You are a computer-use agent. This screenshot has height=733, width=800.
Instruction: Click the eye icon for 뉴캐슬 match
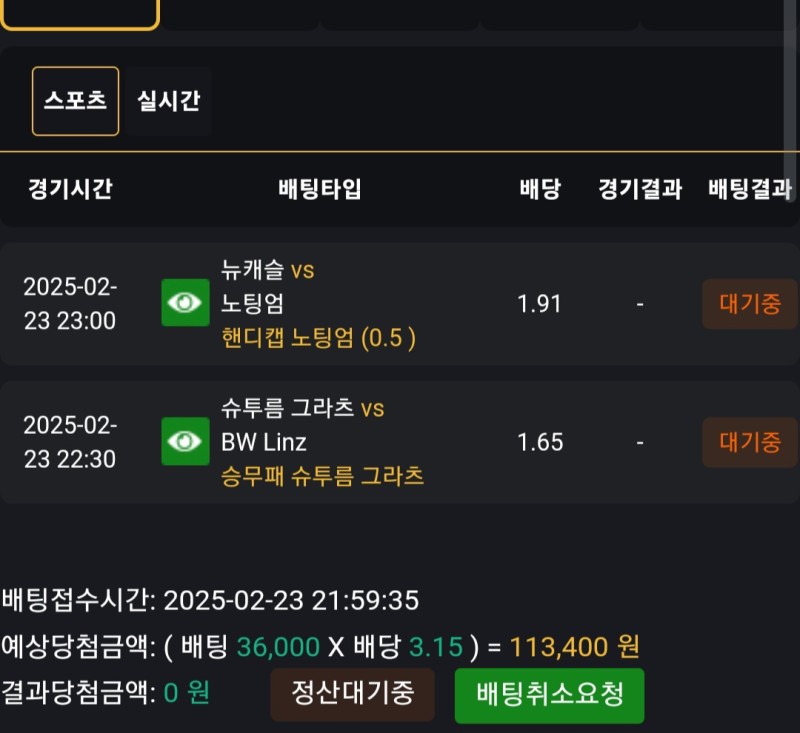coord(185,303)
